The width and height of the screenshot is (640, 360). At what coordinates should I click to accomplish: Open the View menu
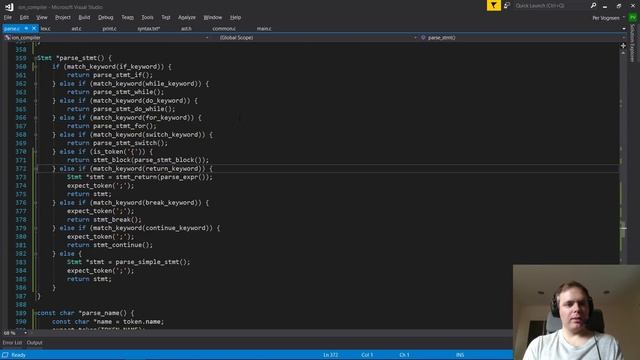(x=42, y=18)
